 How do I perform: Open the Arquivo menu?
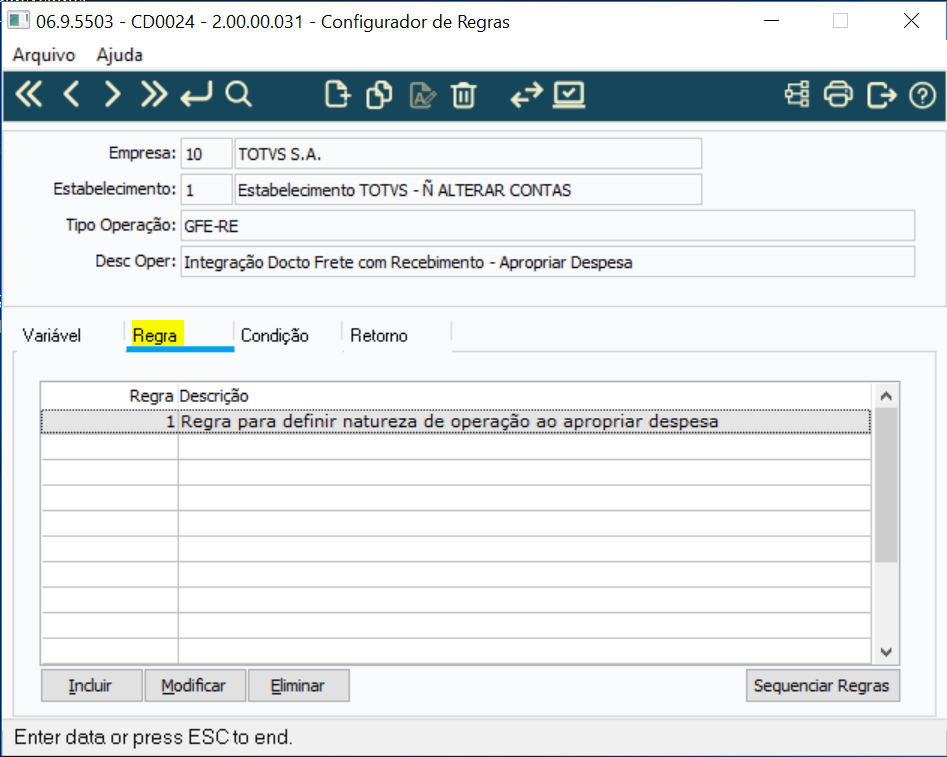click(x=43, y=55)
